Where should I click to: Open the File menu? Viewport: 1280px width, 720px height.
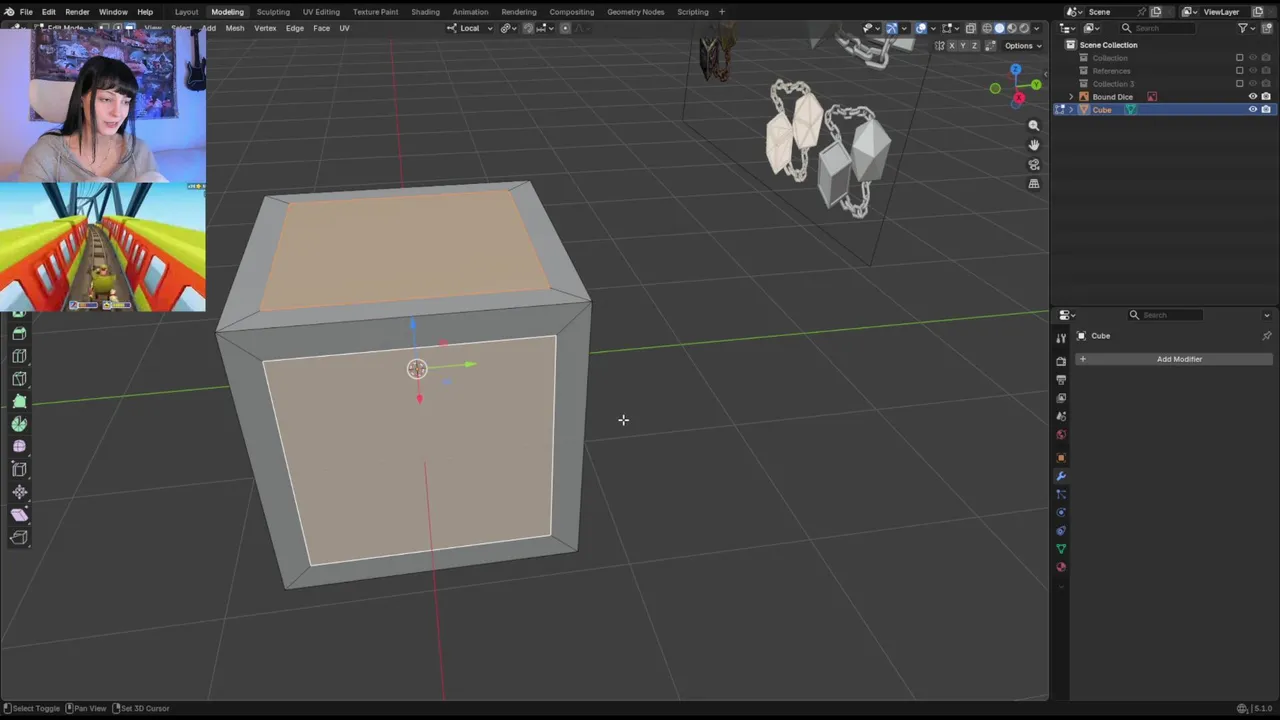click(x=26, y=12)
